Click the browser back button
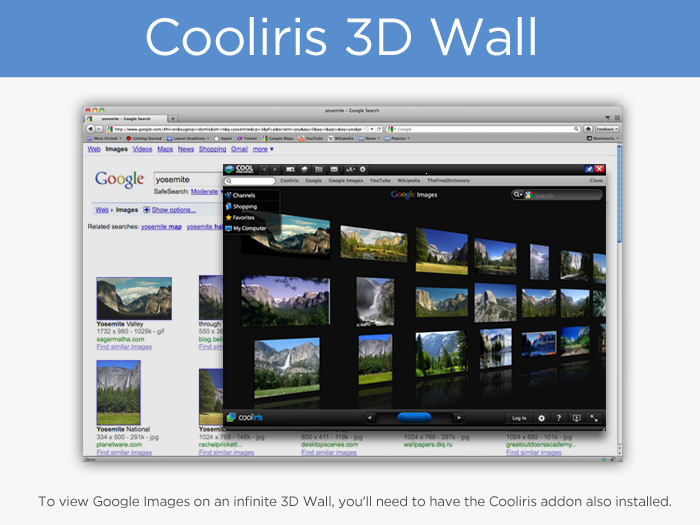This screenshot has width=700, height=525. pos(91,129)
